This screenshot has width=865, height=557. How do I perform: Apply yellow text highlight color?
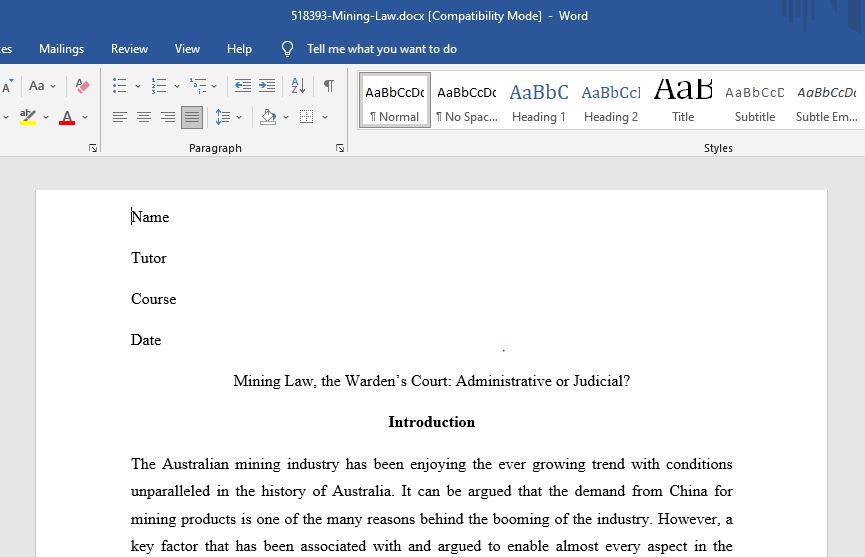pyautogui.click(x=28, y=117)
